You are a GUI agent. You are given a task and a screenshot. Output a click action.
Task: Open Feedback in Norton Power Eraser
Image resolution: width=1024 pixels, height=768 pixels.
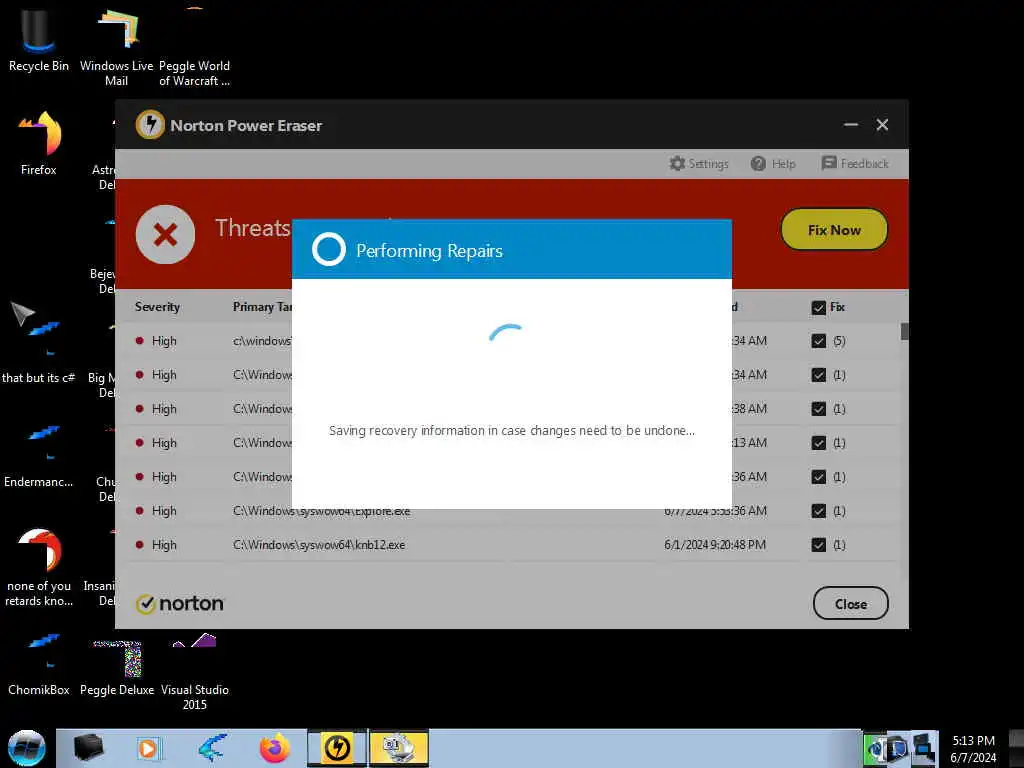pyautogui.click(x=855, y=163)
